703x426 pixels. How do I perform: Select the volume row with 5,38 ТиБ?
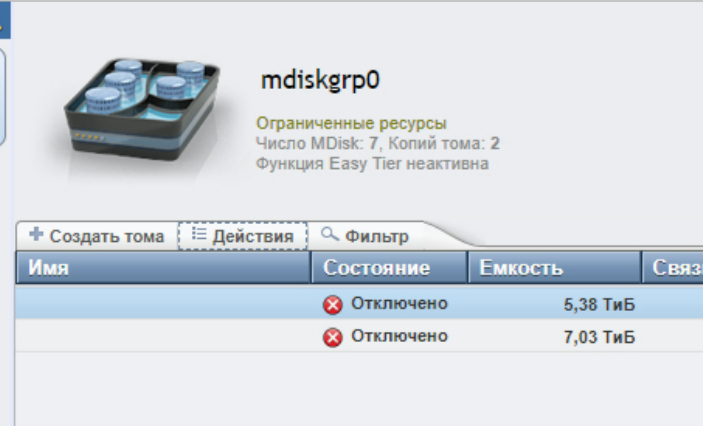coord(359,304)
